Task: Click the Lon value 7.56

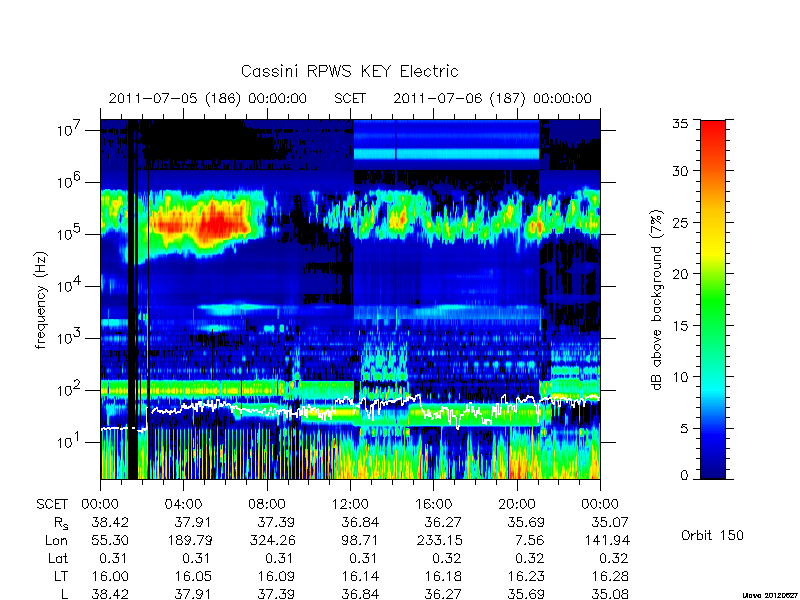Action: (529, 540)
